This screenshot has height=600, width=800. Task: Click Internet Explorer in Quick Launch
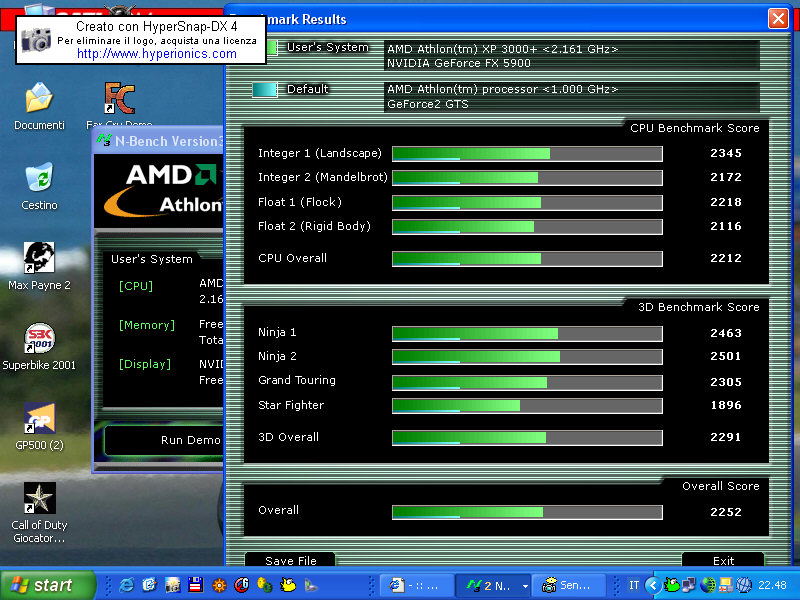127,585
